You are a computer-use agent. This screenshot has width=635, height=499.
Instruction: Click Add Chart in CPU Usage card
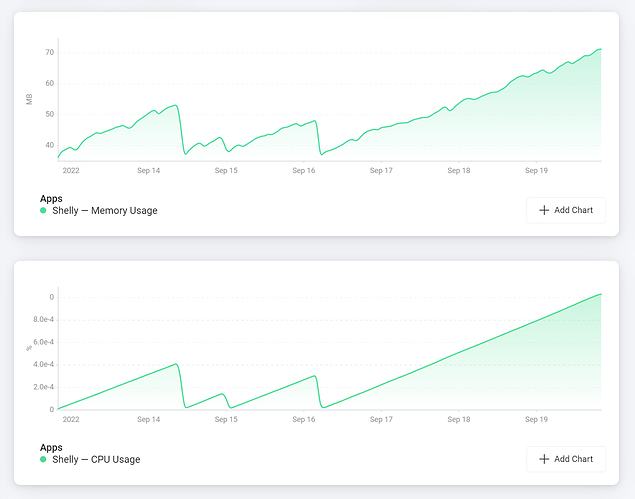566,459
